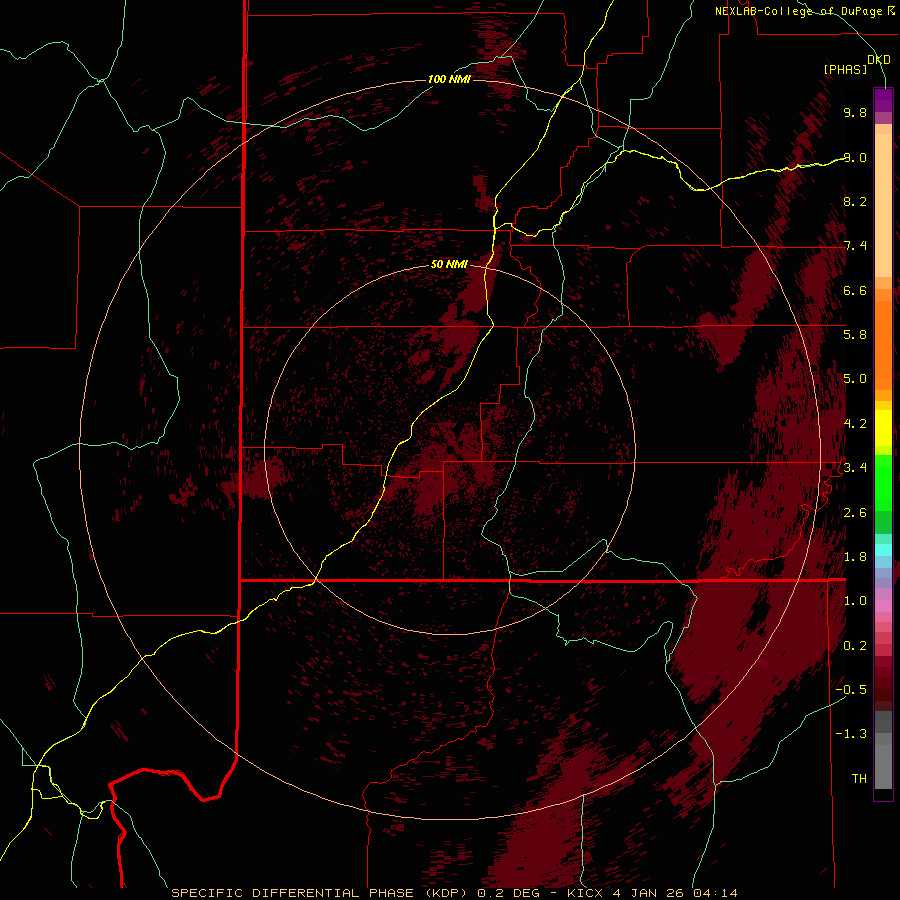The image size is (900, 900).
Task: Pick the cyan segment of the color bar
Action: click(x=883, y=550)
